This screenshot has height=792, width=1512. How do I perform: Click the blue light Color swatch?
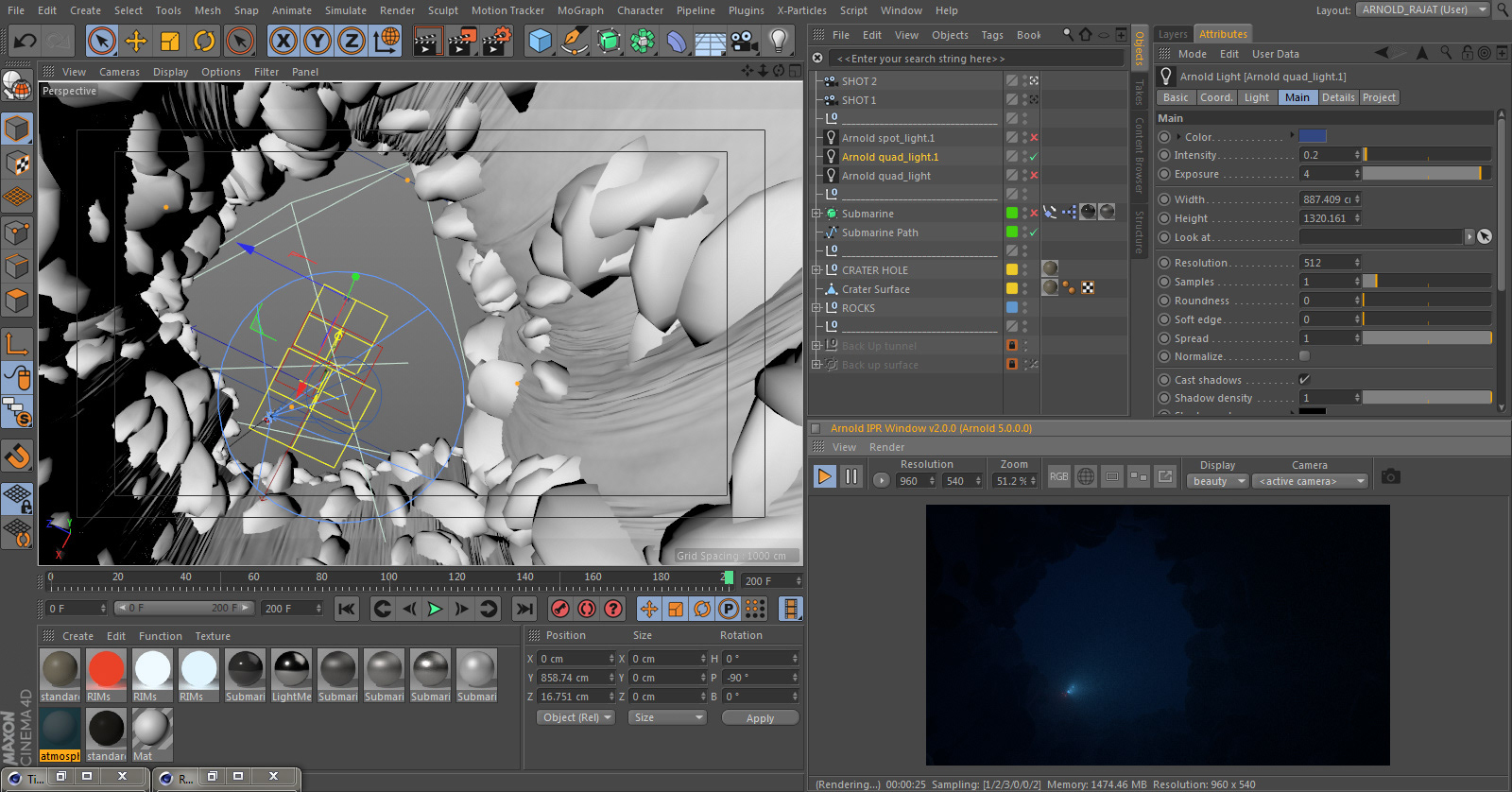click(1312, 136)
